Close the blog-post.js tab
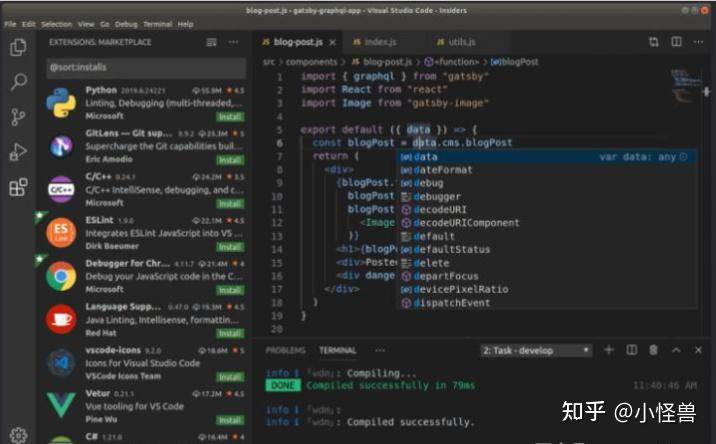Viewport: 716px width, 444px height. tap(332, 42)
